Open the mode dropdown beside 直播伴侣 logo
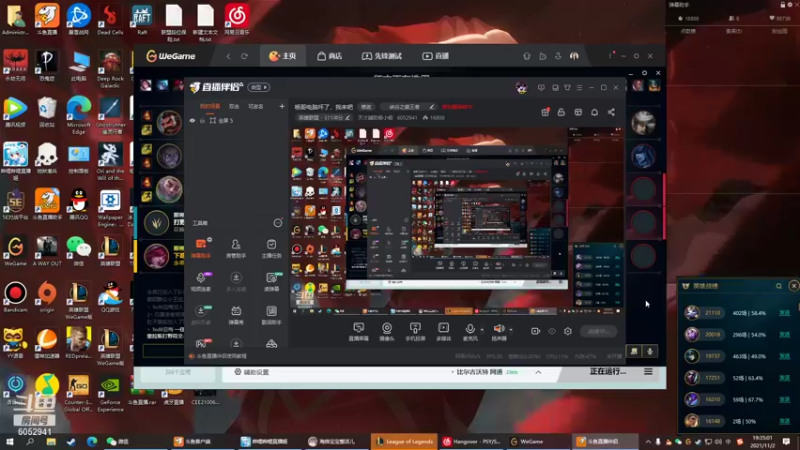800x450 pixels. tap(259, 87)
